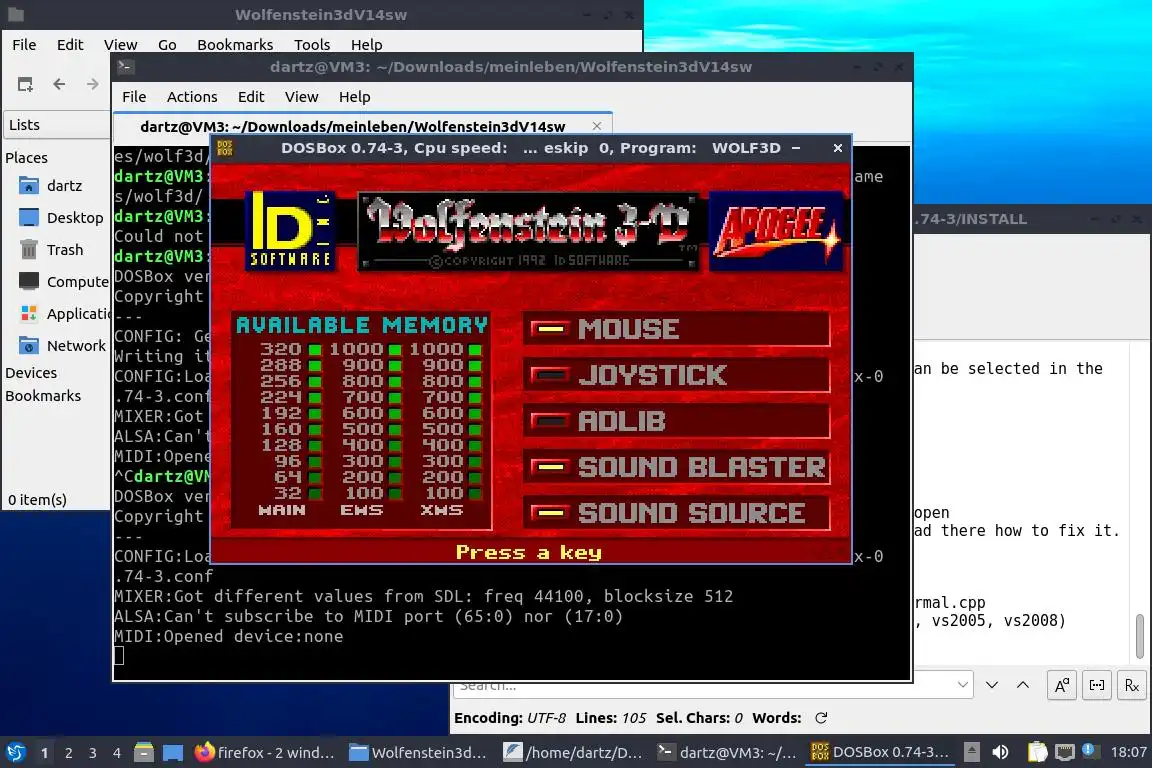Click the Encoding UTF-8 status bar entry
This screenshot has width=1152, height=768.
(x=510, y=718)
